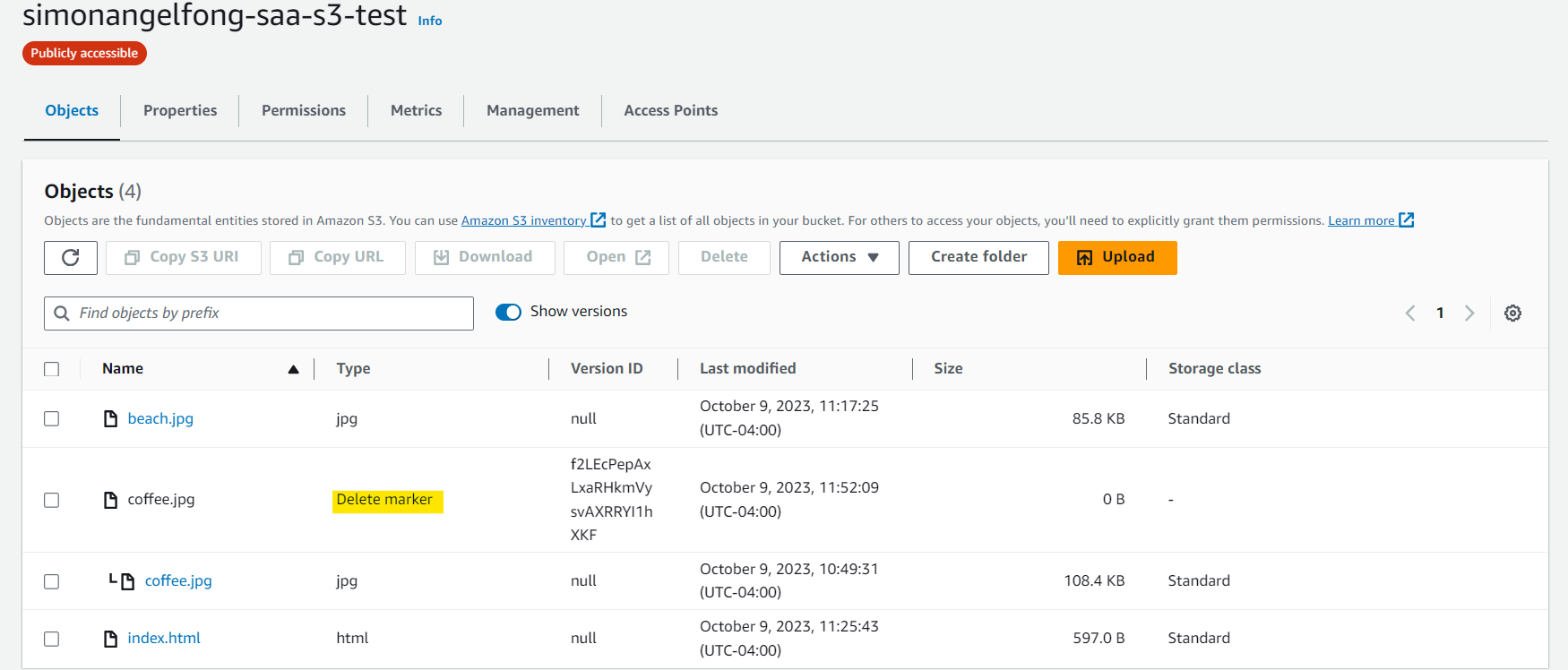The width and height of the screenshot is (1568, 670).
Task: Turn off the Show versions toggle
Action: [508, 312]
